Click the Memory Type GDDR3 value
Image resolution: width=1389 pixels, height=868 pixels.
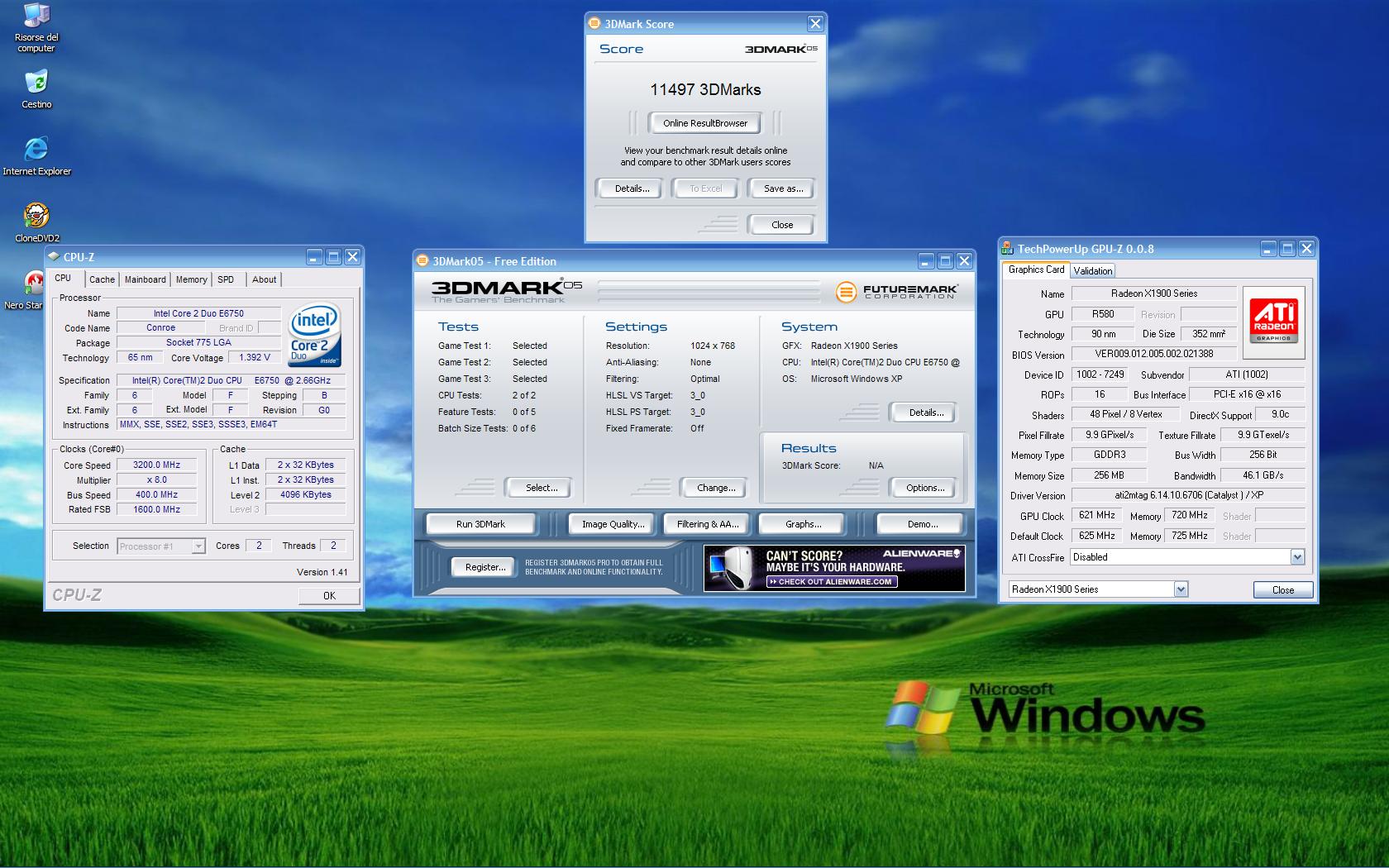click(1109, 455)
